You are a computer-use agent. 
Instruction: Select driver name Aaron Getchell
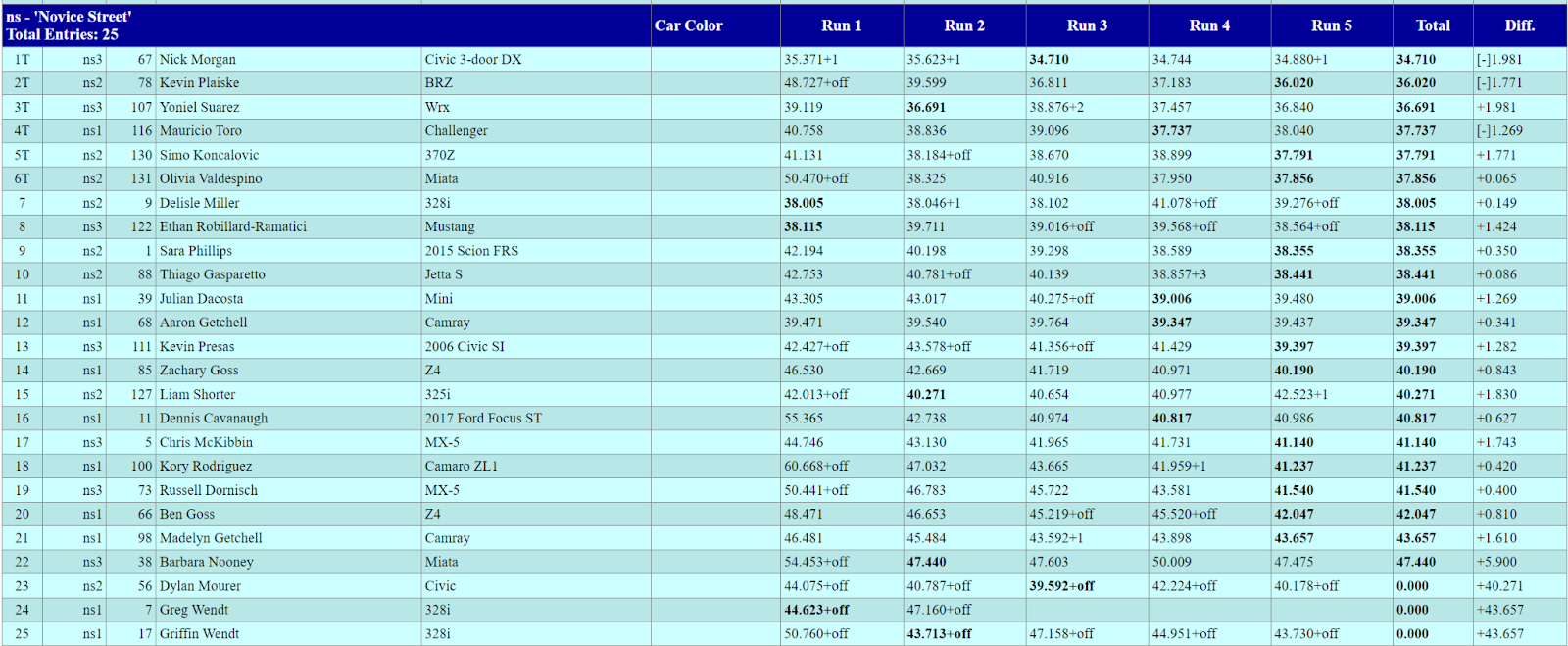(x=204, y=323)
